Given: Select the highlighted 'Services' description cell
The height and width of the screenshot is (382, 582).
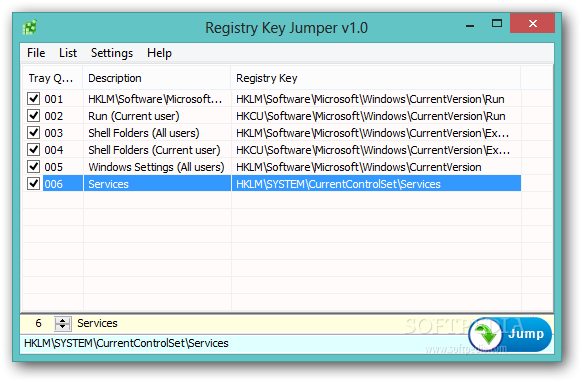Looking at the screenshot, I should pos(157,184).
